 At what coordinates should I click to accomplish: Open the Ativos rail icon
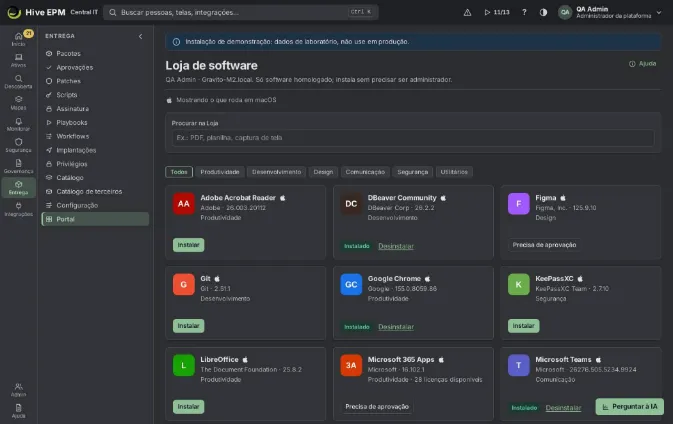pyautogui.click(x=18, y=60)
